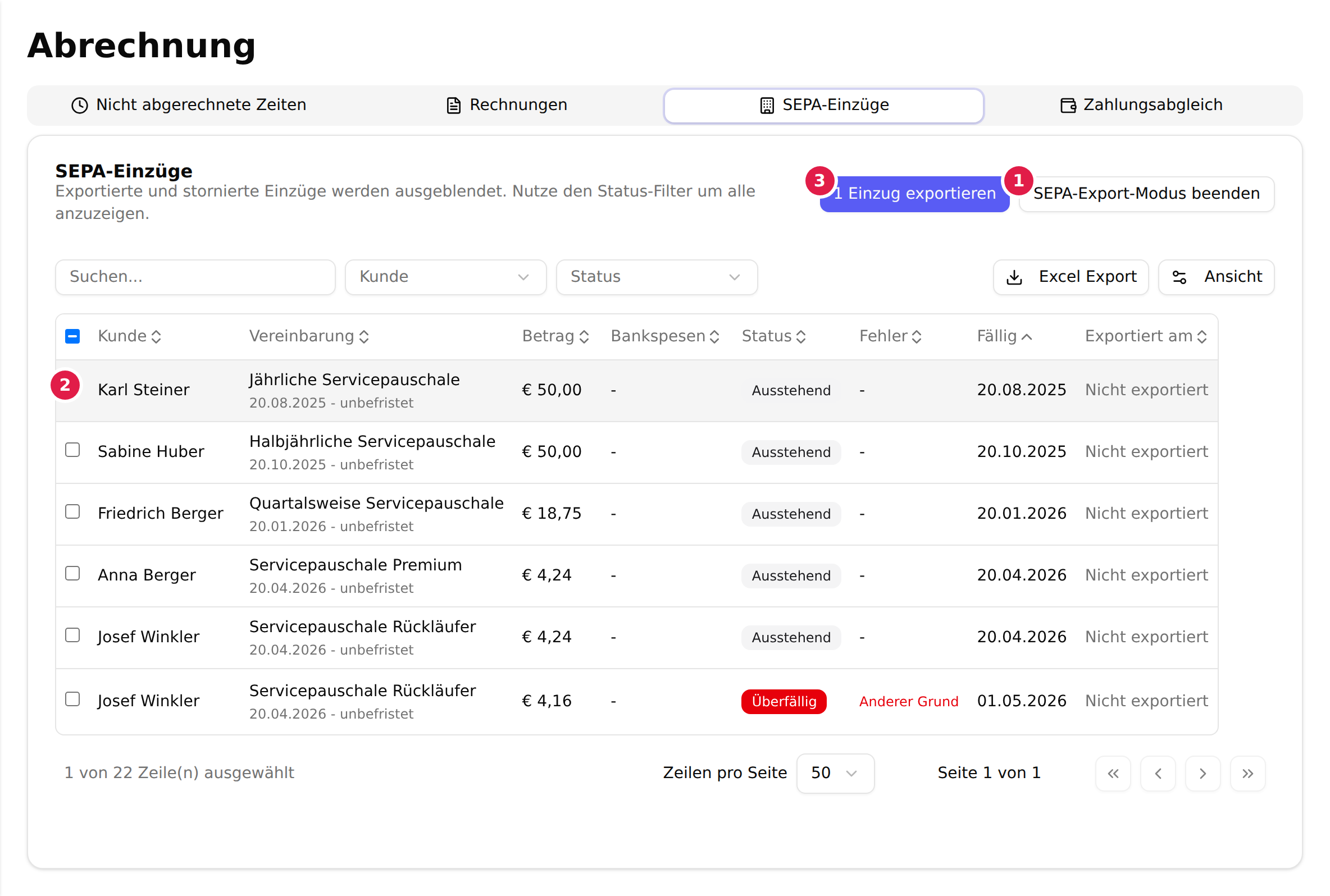
Task: Sort by Kunde column arrows
Action: 156,337
